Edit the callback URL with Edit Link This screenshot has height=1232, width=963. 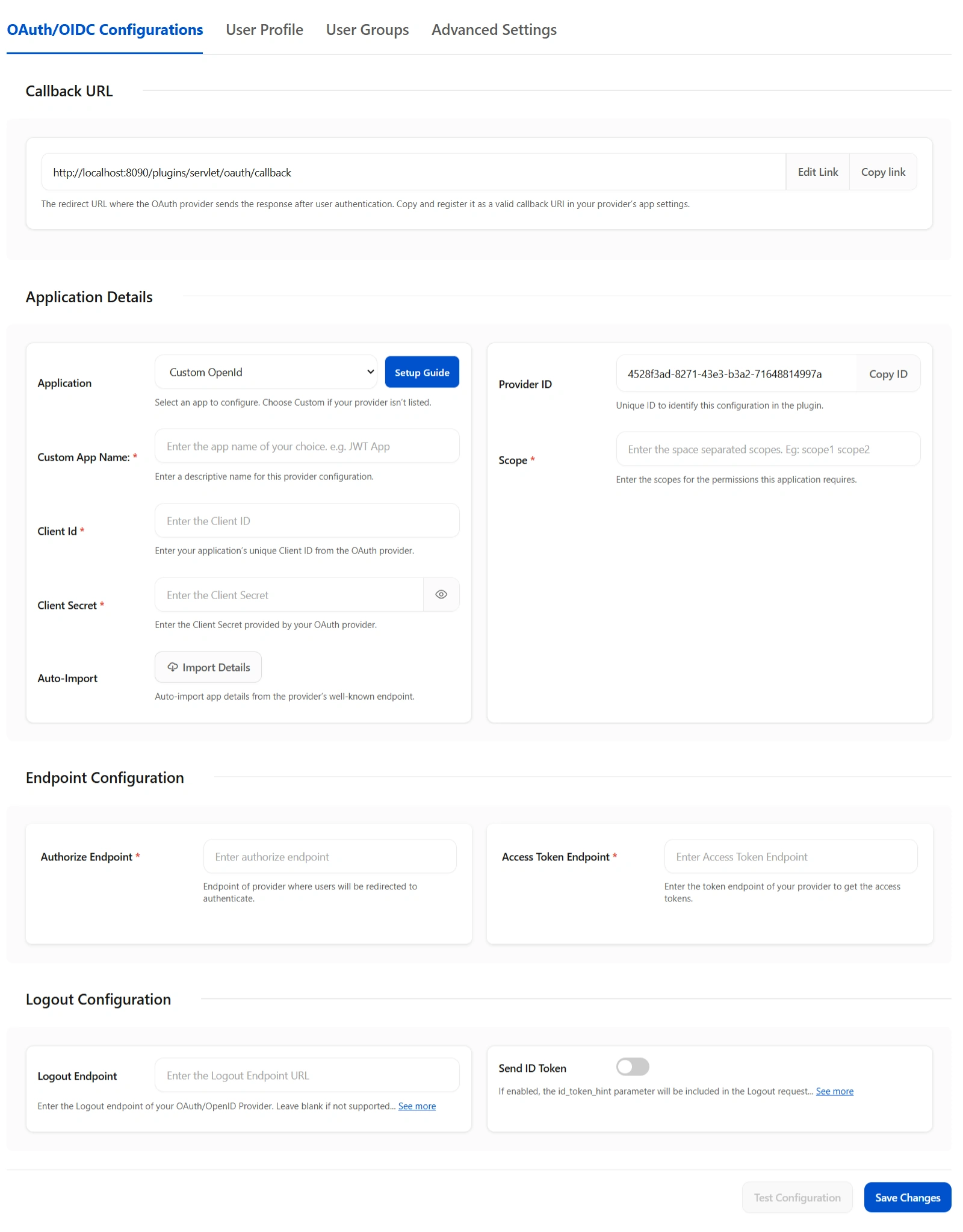[817, 172]
